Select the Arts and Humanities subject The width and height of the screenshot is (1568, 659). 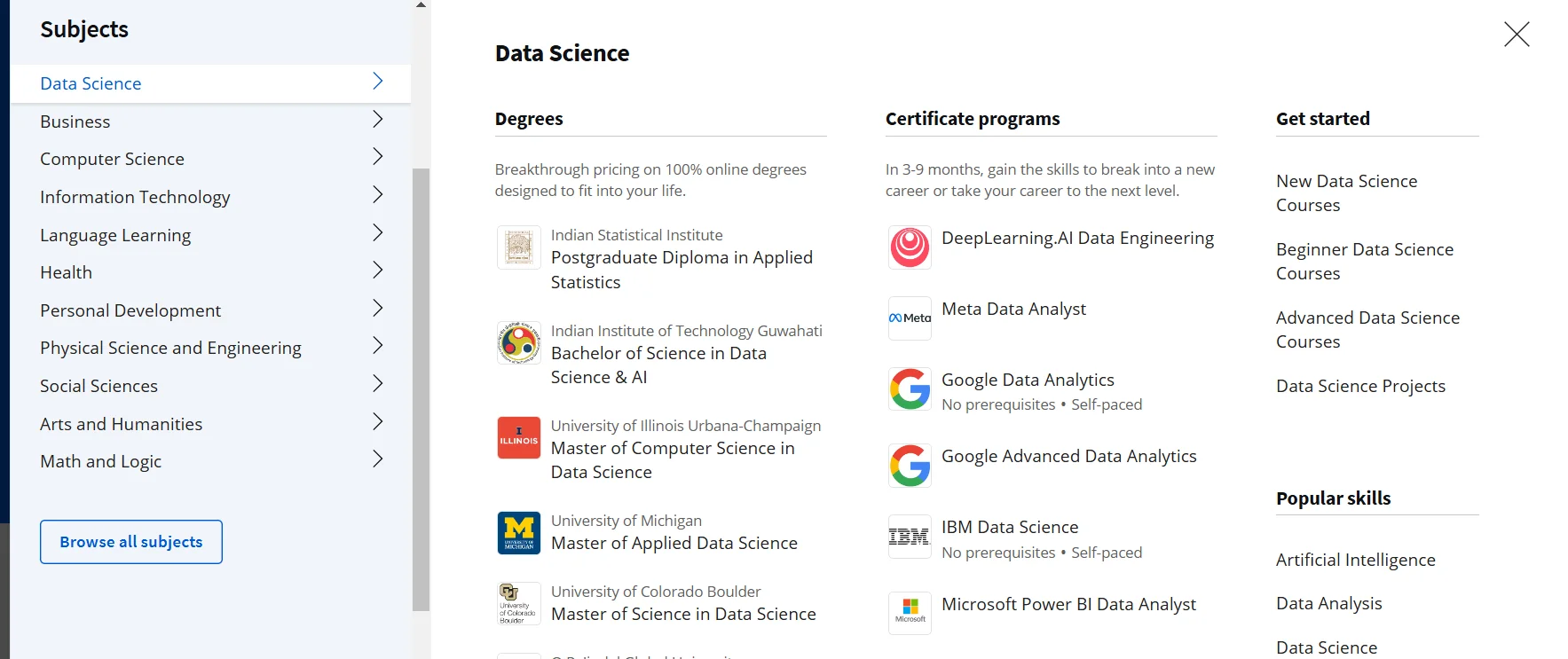[x=121, y=424]
